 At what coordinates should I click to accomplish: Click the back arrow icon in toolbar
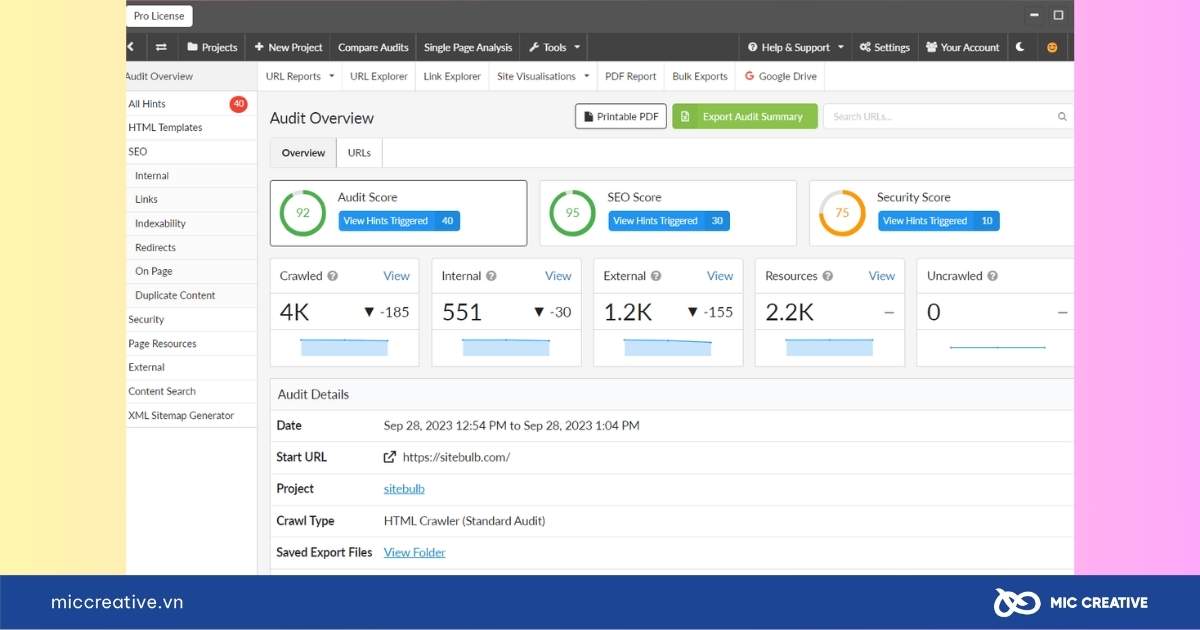[131, 47]
